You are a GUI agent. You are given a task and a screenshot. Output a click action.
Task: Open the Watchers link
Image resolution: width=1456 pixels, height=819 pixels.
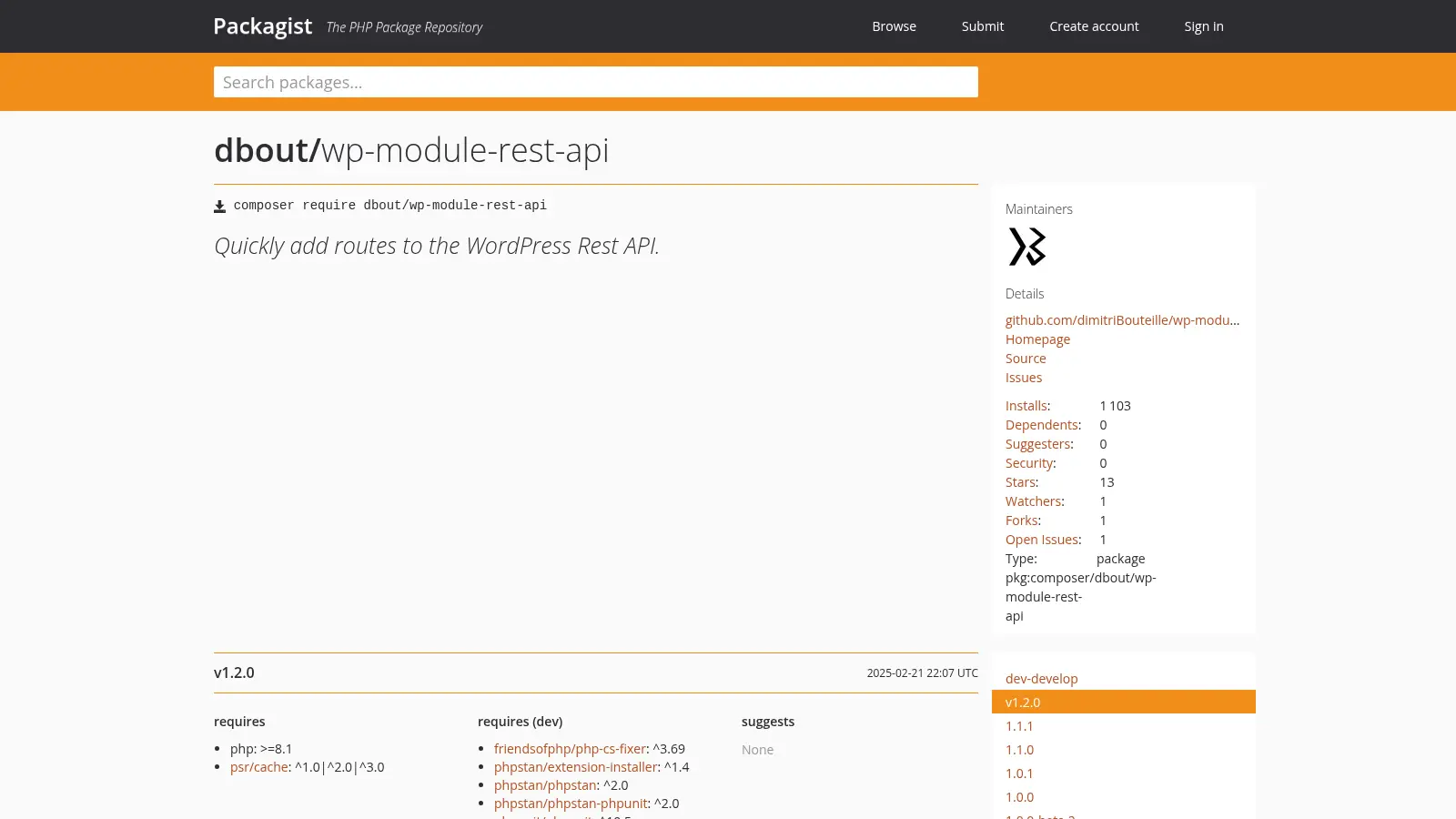click(x=1033, y=501)
